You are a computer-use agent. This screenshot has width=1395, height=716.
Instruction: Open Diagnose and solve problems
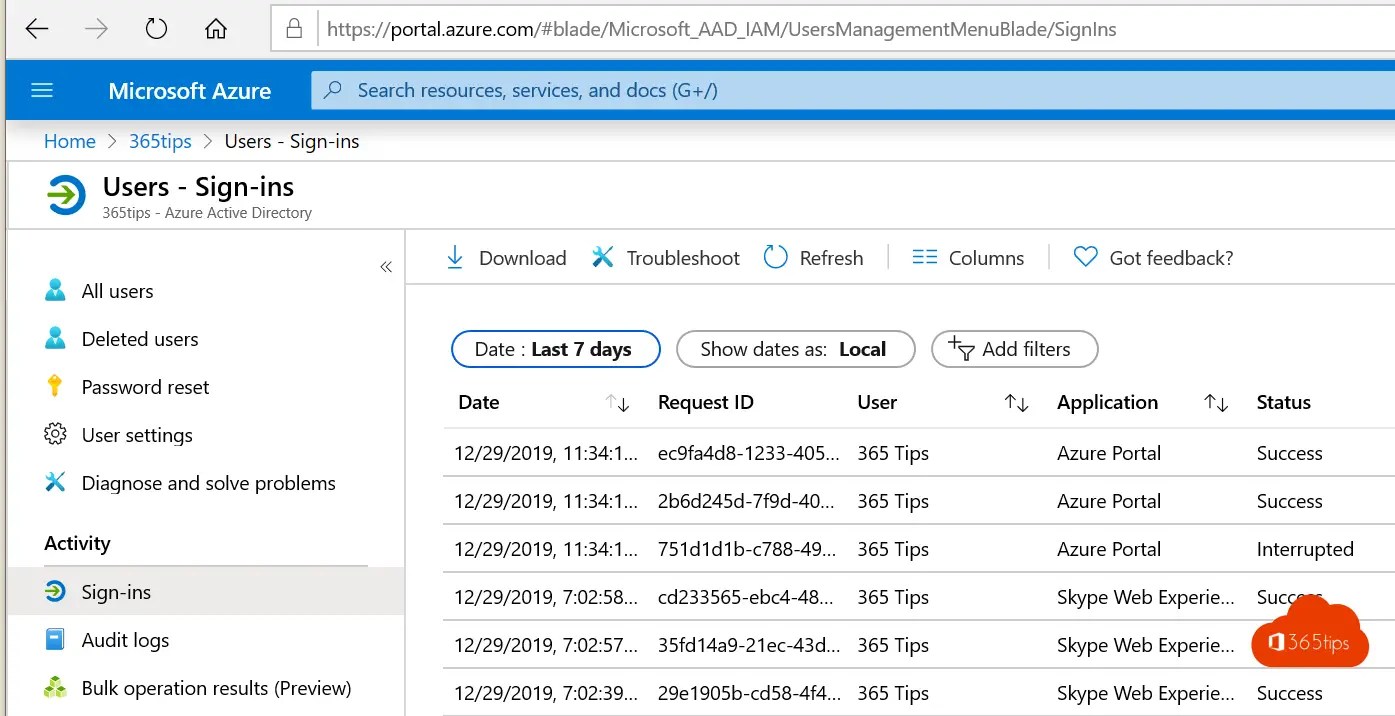(x=209, y=483)
